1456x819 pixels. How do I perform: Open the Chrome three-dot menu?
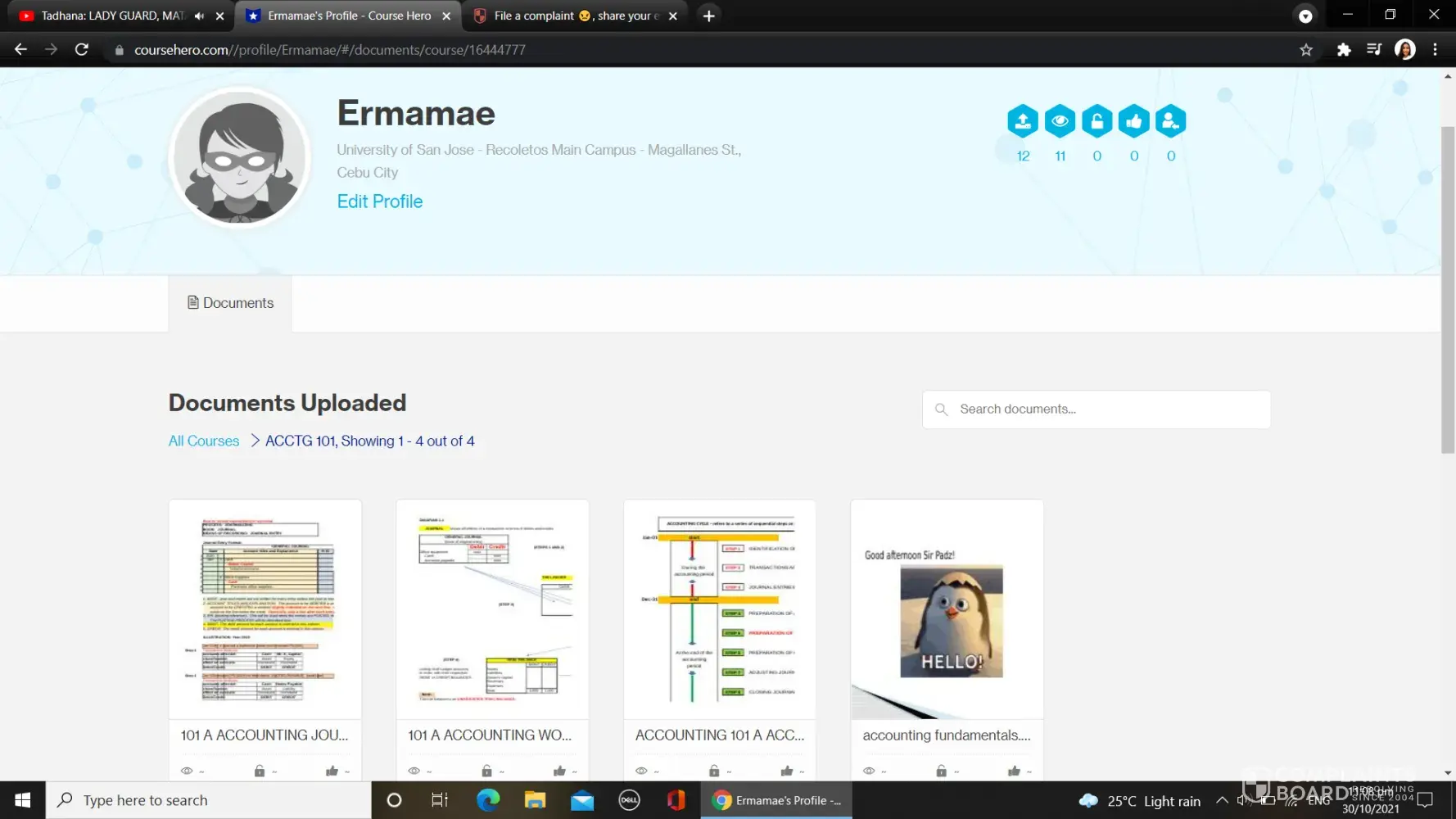click(x=1435, y=50)
